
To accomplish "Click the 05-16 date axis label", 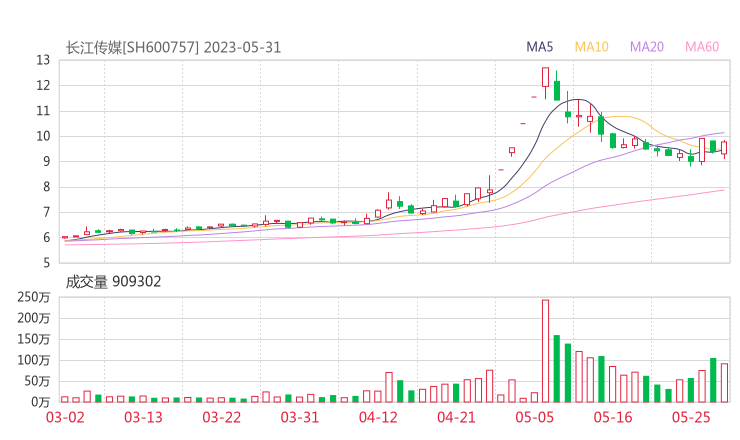I will point(613,417).
